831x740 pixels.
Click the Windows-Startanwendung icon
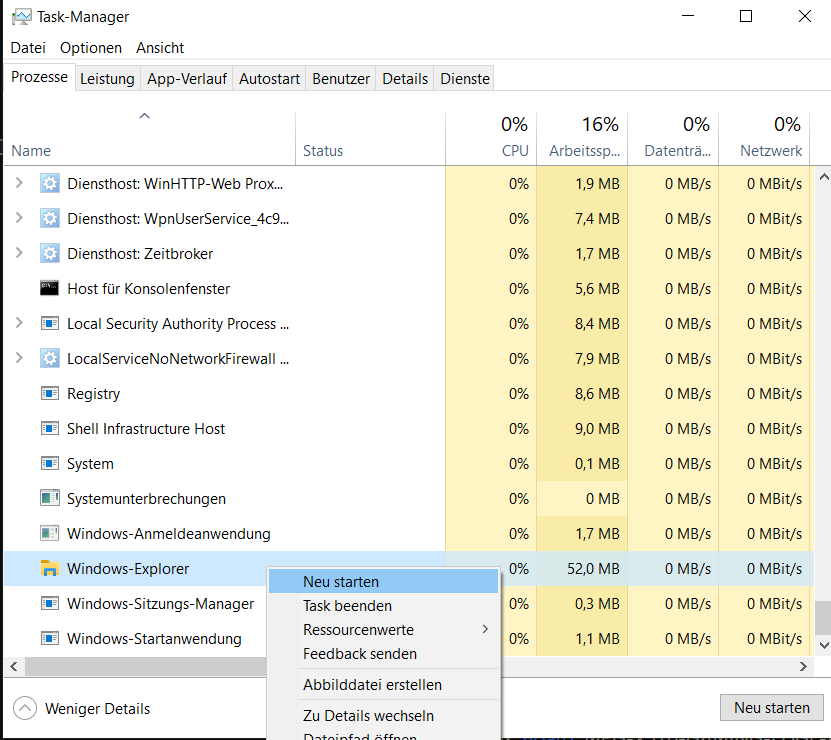pos(50,638)
